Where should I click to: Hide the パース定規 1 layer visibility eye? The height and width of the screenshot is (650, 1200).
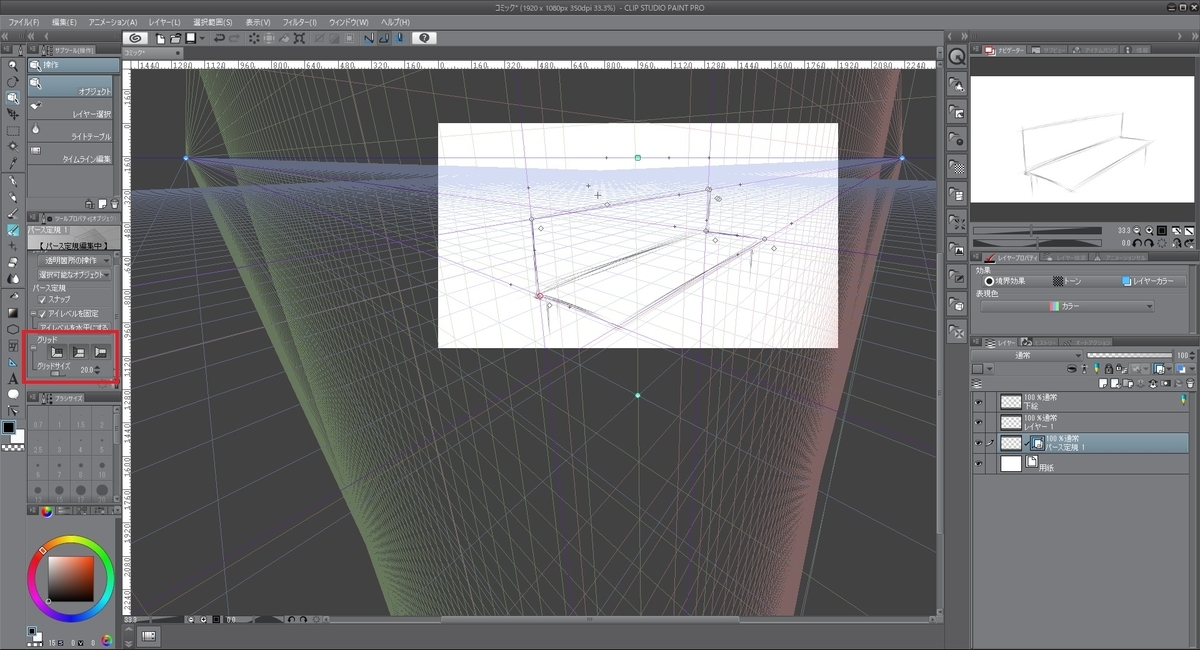point(980,442)
